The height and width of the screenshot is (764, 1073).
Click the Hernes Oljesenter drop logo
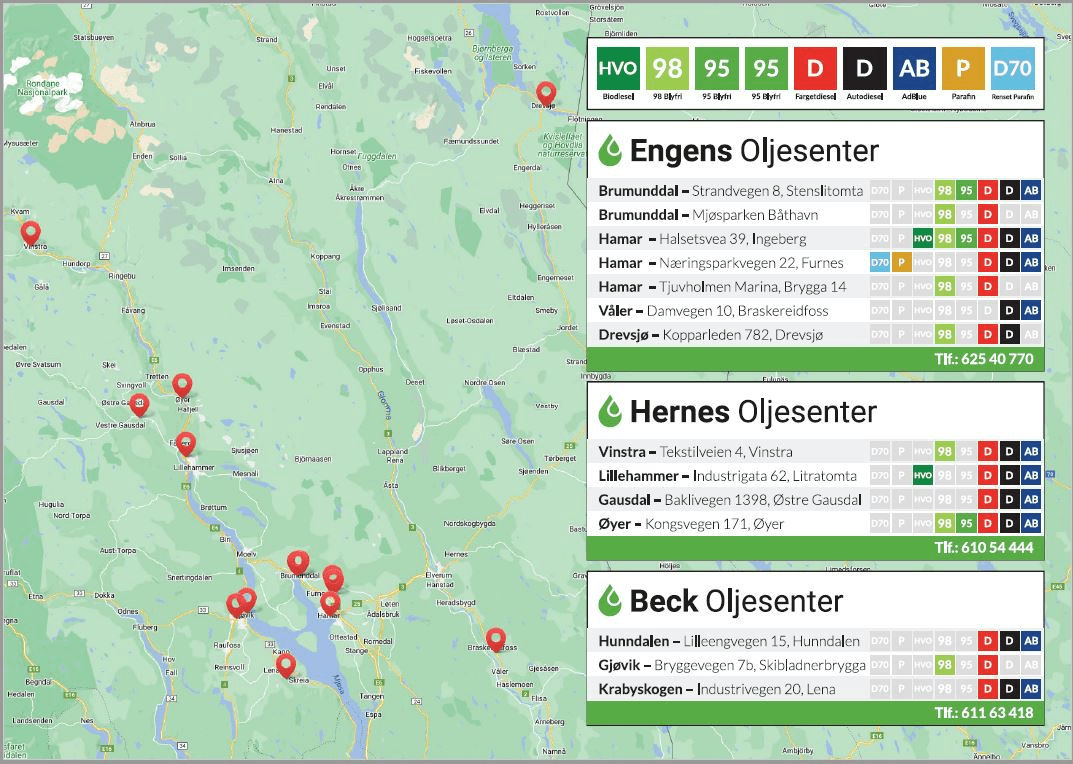610,411
